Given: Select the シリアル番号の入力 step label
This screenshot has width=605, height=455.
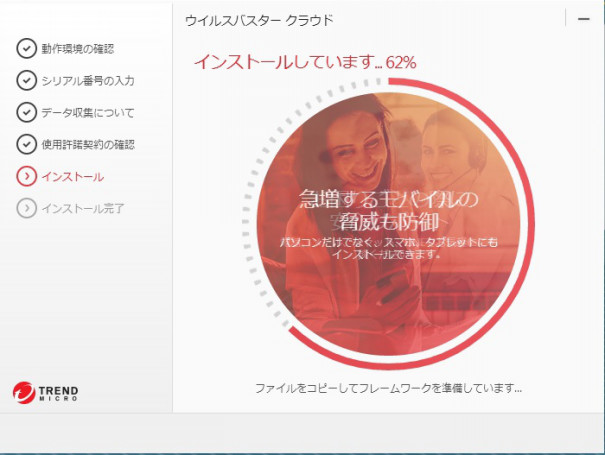Looking at the screenshot, I should 88,81.
